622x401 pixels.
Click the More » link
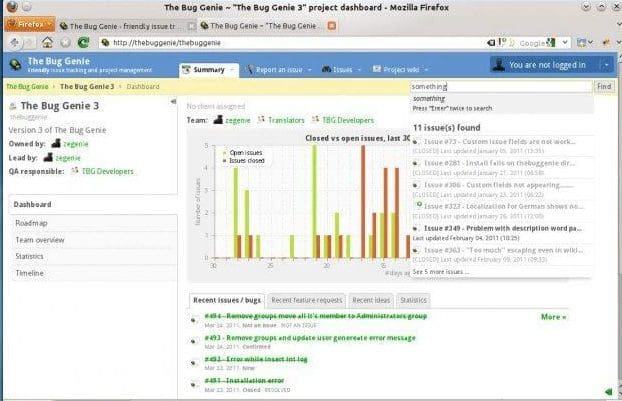553,317
